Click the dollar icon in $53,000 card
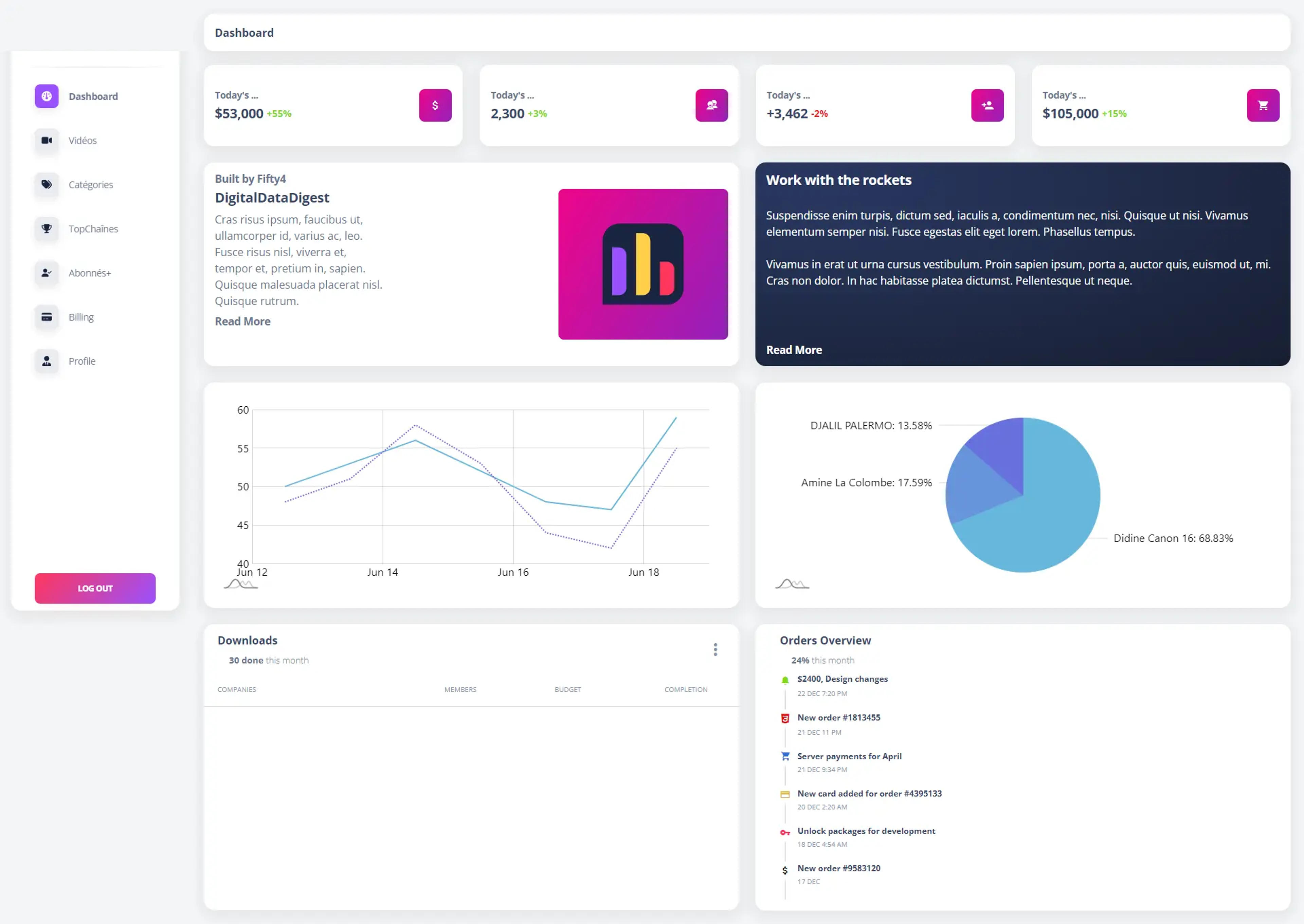The width and height of the screenshot is (1304, 924). tap(435, 105)
